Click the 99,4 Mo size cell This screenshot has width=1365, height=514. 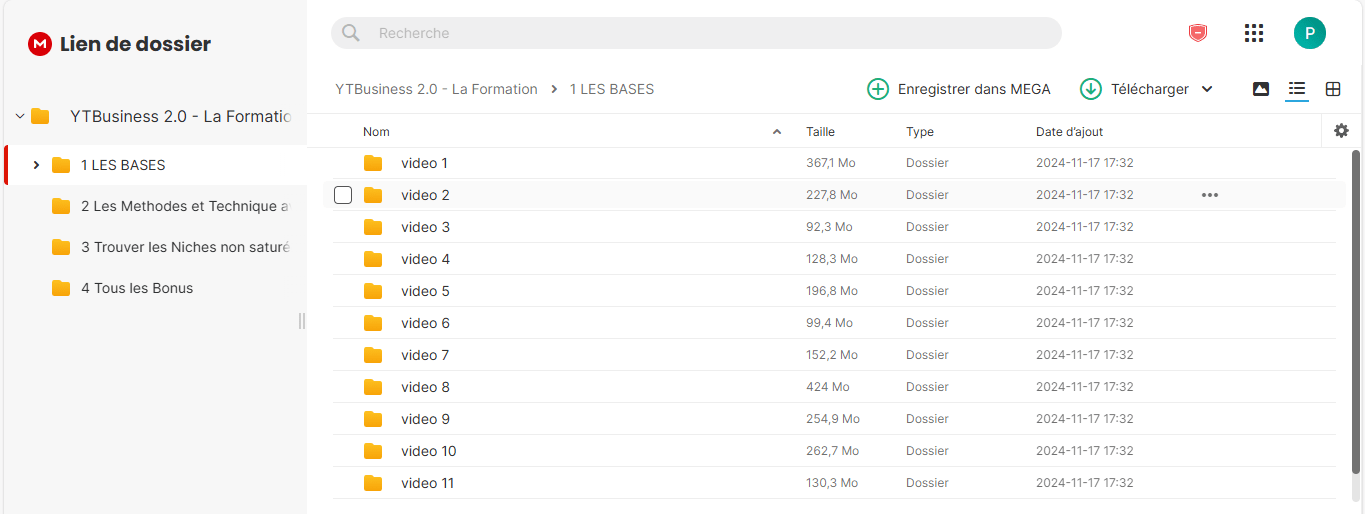click(x=829, y=323)
